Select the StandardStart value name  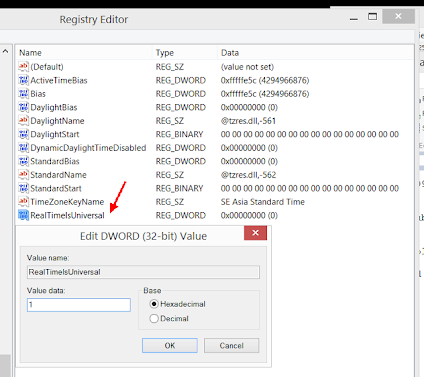tap(56, 188)
